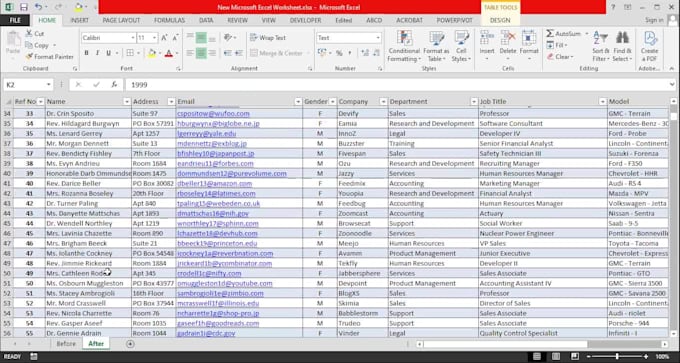680x363 pixels.
Task: Switch to INSERT ribbon tab
Action: pos(80,20)
